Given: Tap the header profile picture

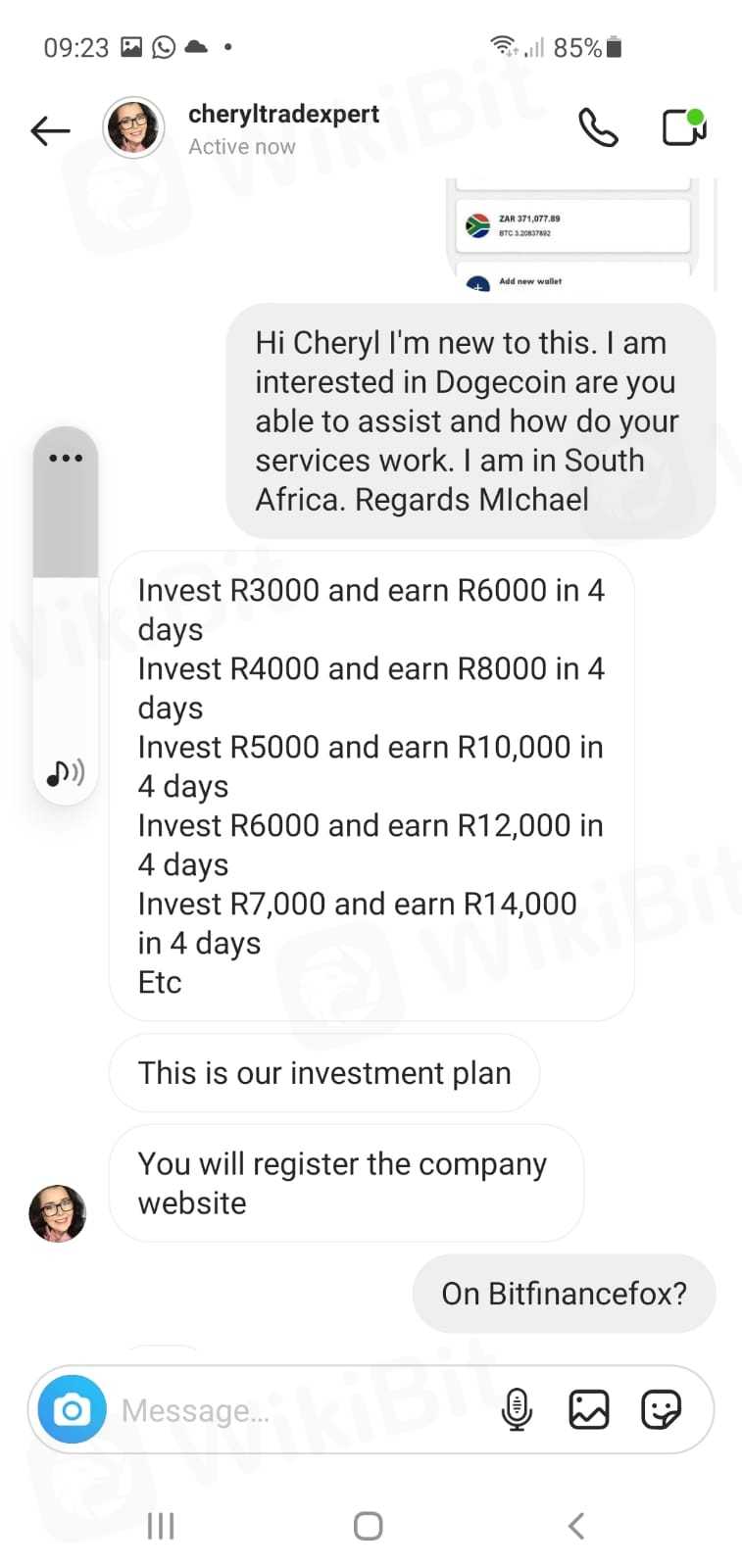Looking at the screenshot, I should (133, 127).
